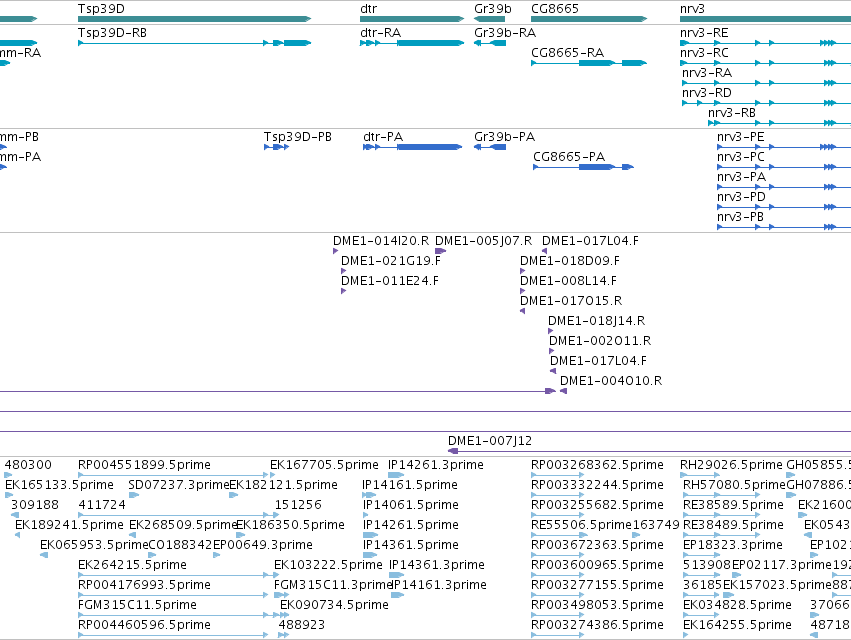Select the CG8665-RA transcript label

(568, 53)
